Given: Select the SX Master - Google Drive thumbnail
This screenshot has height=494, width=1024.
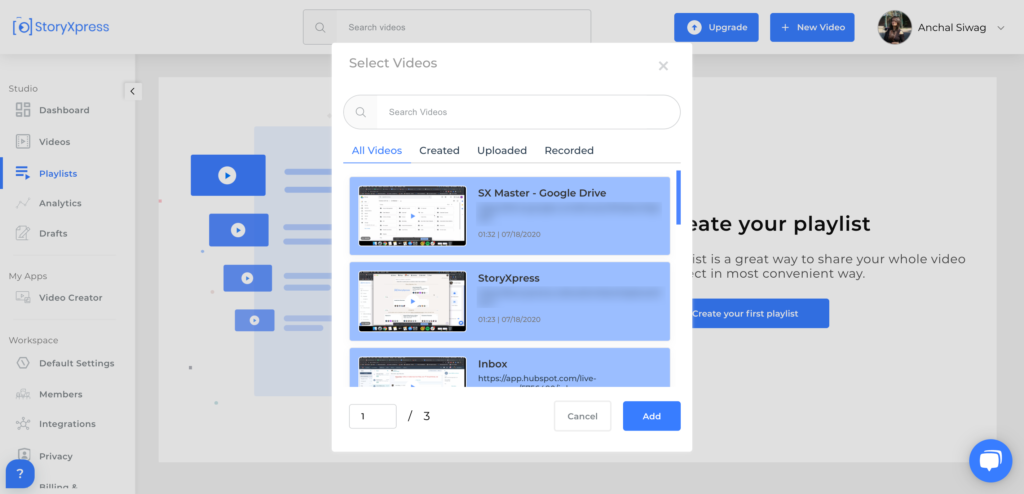Looking at the screenshot, I should tap(412, 216).
